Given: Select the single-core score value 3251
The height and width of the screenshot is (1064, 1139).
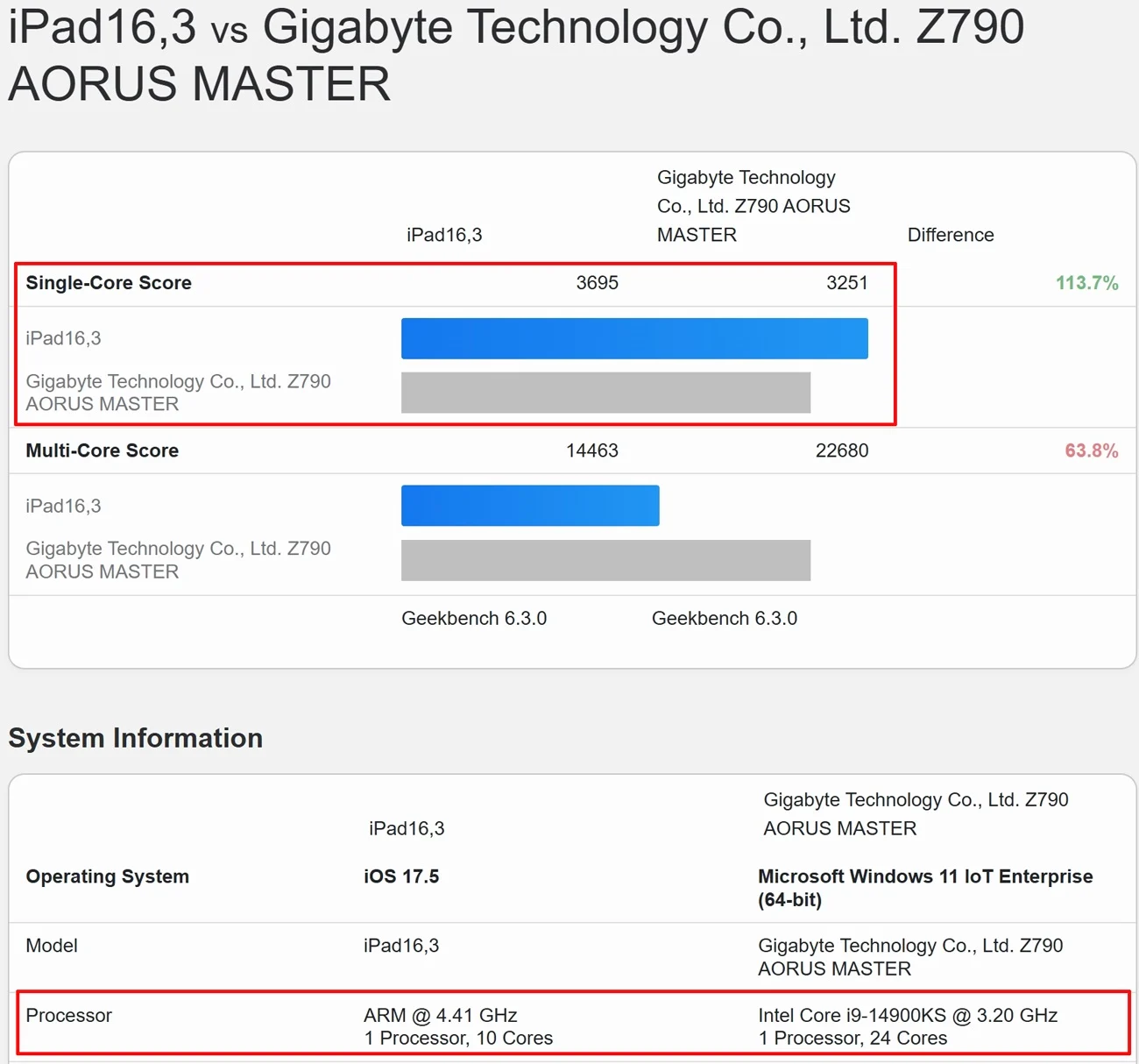Looking at the screenshot, I should point(846,283).
